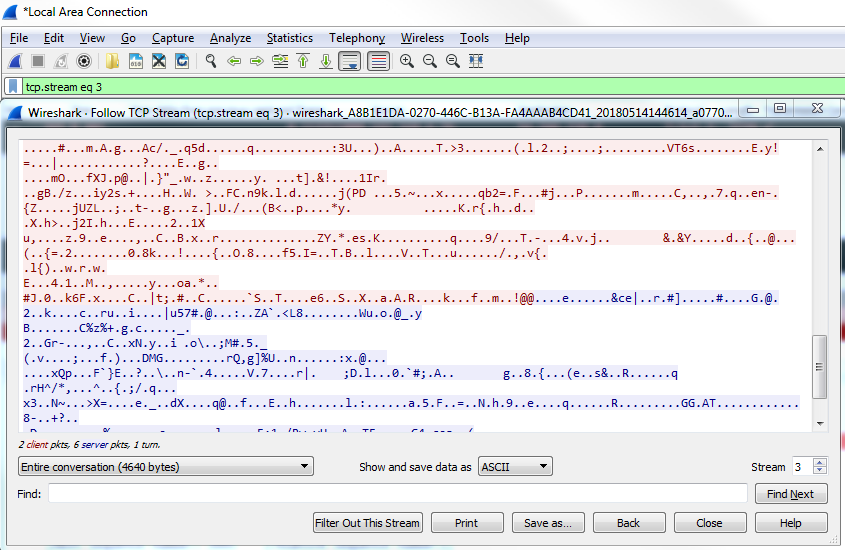Open the View menu
Viewport: 845px width, 550px height.
[92, 38]
